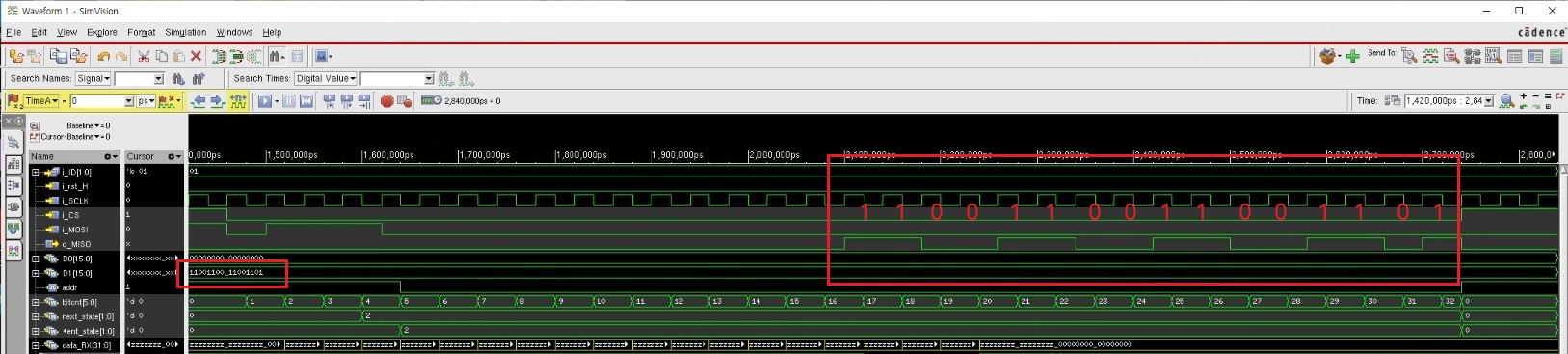Click the binoculars find icon in top toolbar
The image size is (1568, 354).
[277, 56]
